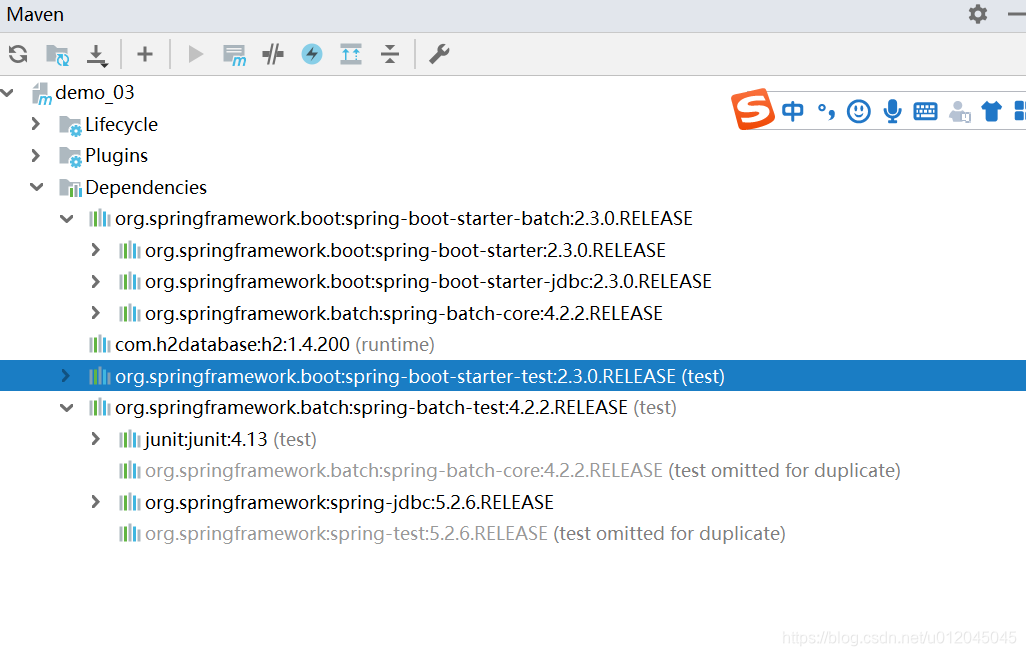The image size is (1026, 656).
Task: Click the microphone icon in the Sogou toolbar
Action: coord(891,111)
